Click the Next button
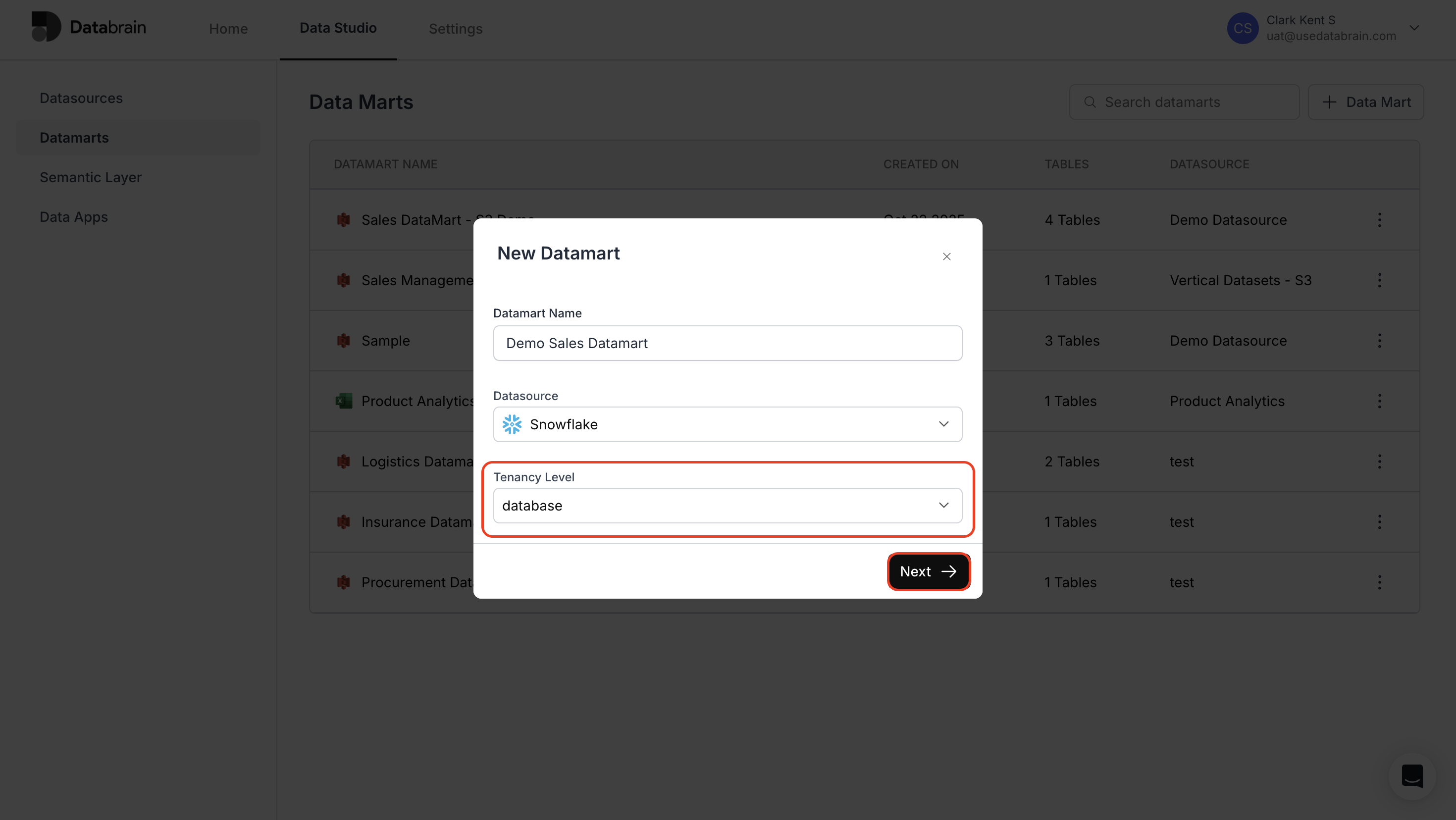The height and width of the screenshot is (820, 1456). tap(928, 571)
